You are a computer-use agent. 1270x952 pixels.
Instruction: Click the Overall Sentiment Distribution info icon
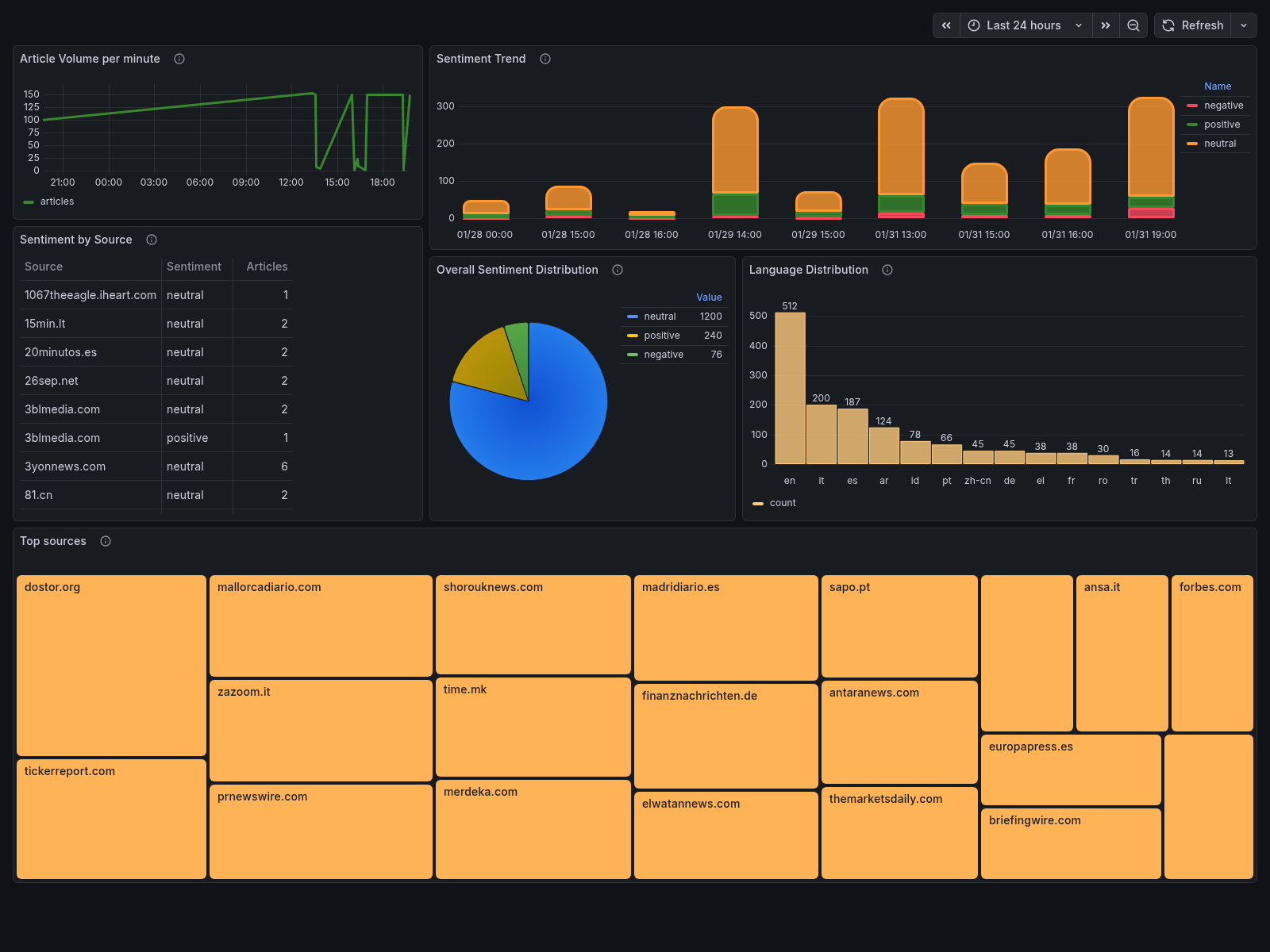(x=618, y=270)
